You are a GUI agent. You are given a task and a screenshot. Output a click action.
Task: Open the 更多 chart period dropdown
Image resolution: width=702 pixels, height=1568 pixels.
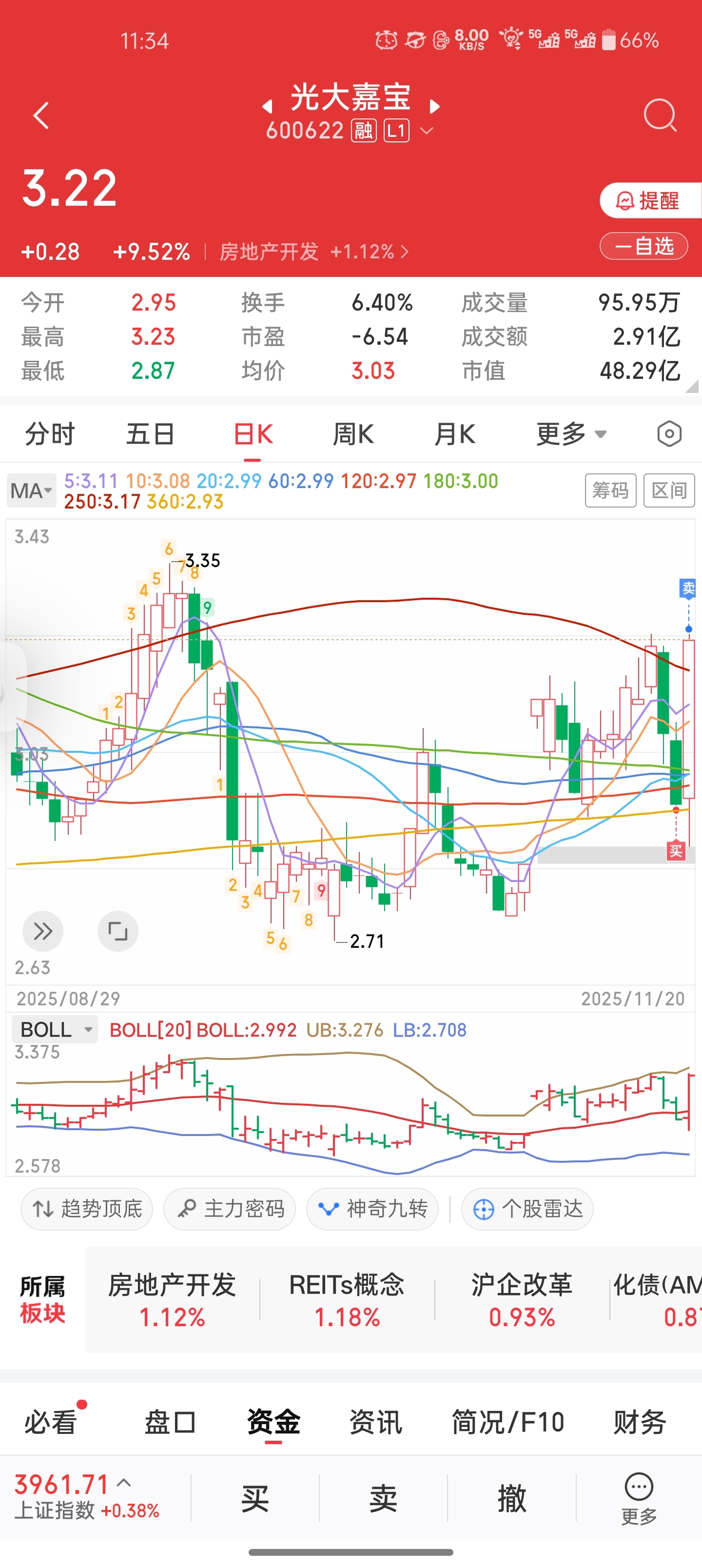coord(571,434)
